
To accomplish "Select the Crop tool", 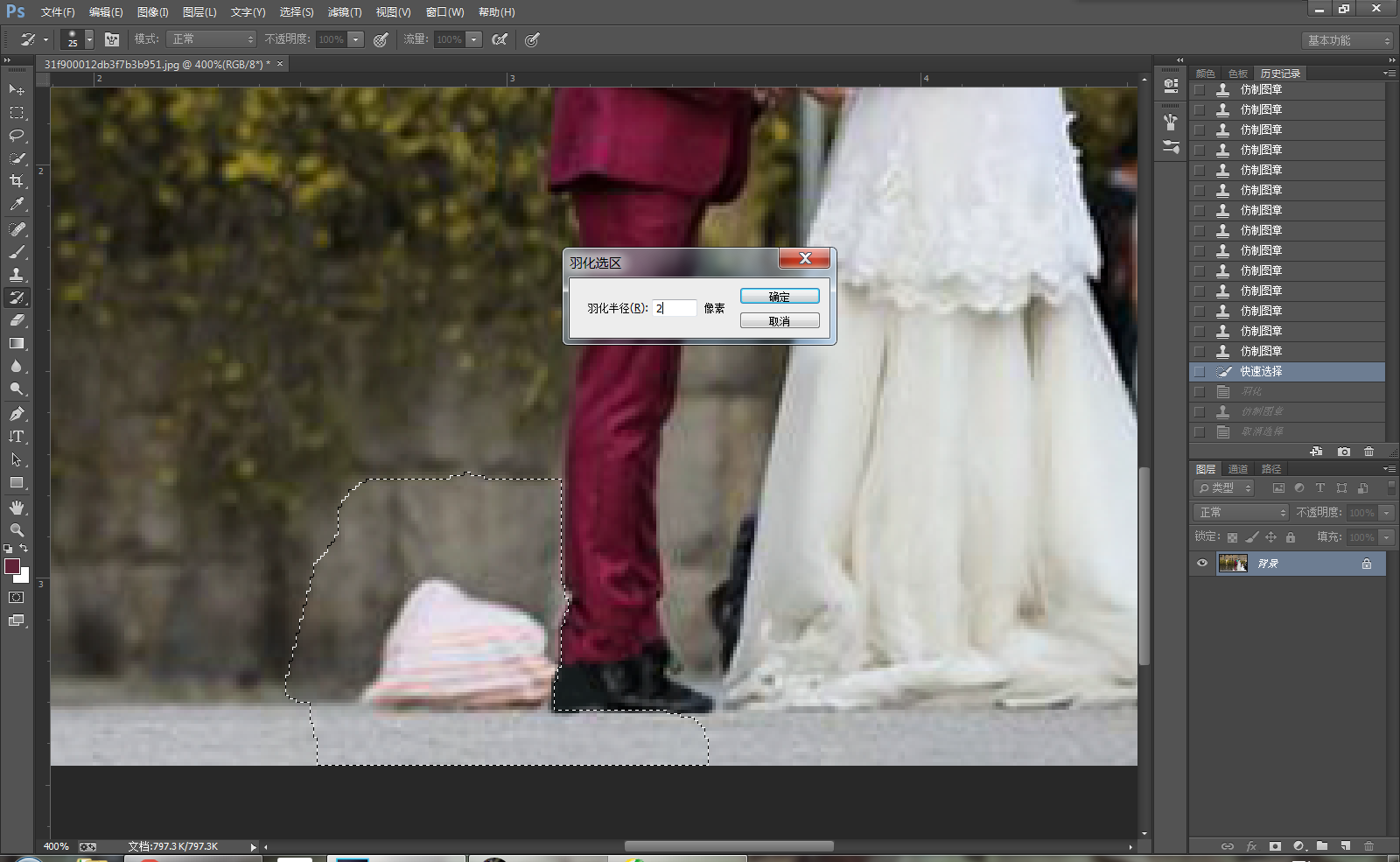I will 17,181.
